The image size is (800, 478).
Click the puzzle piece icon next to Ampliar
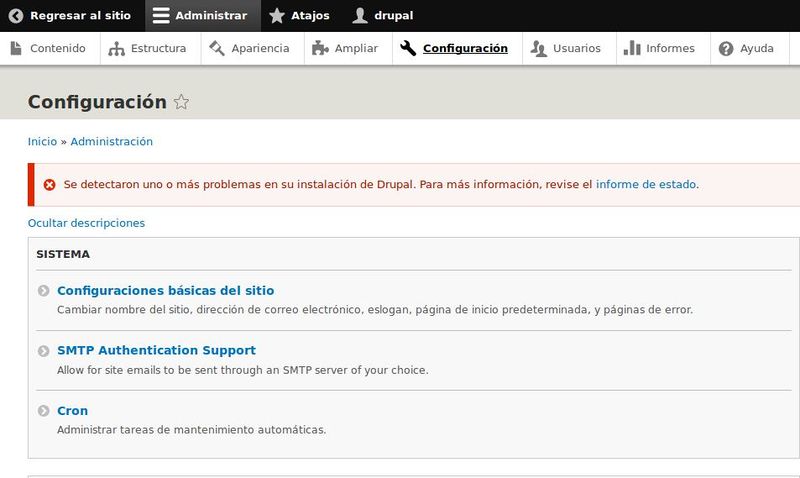pos(320,48)
